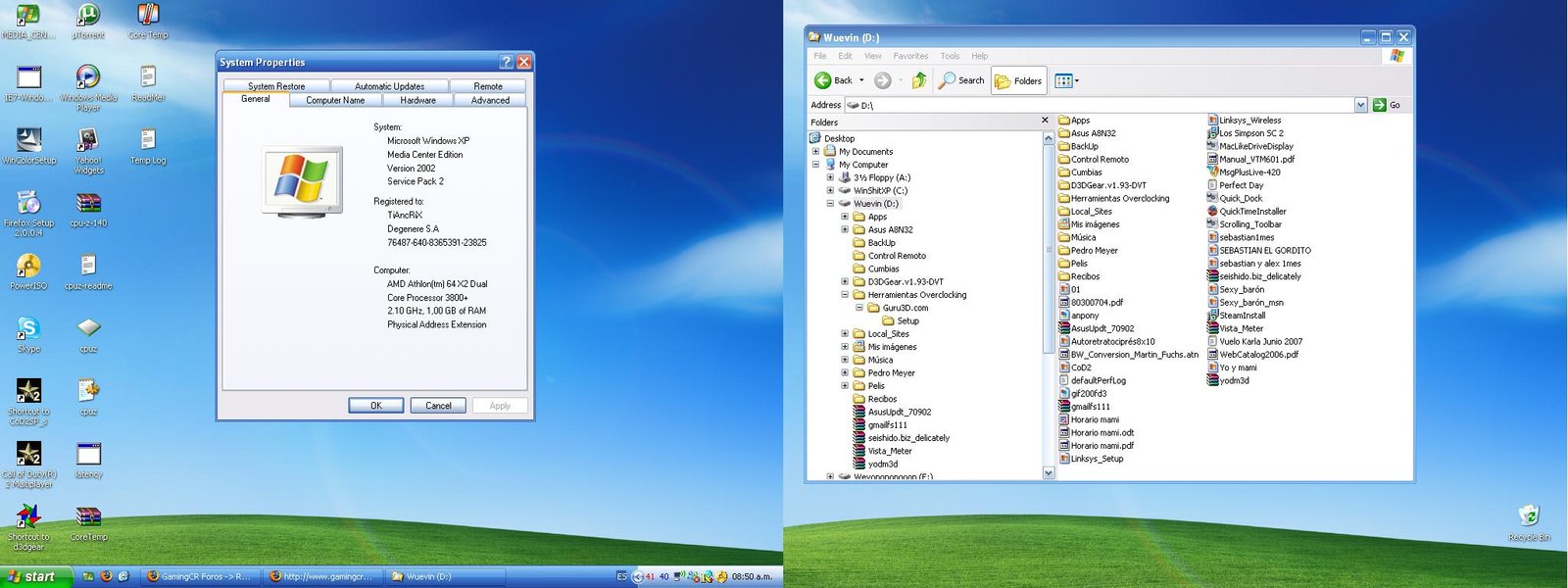The width and height of the screenshot is (1568, 588).
Task: Expand Asus A8N32 in folder tree
Action: pos(845,230)
